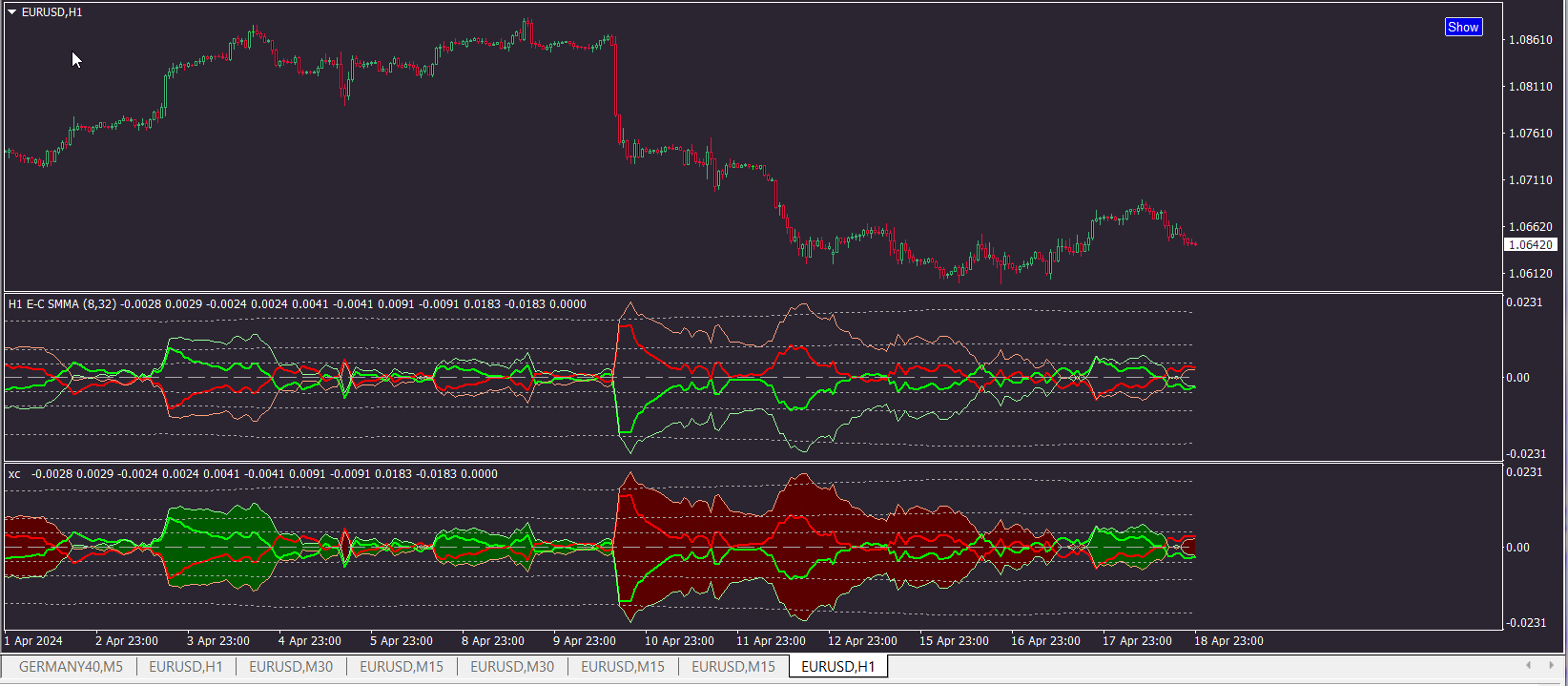Click the 11 Apr 23:00 time label
The width and height of the screenshot is (1568, 686).
point(771,641)
